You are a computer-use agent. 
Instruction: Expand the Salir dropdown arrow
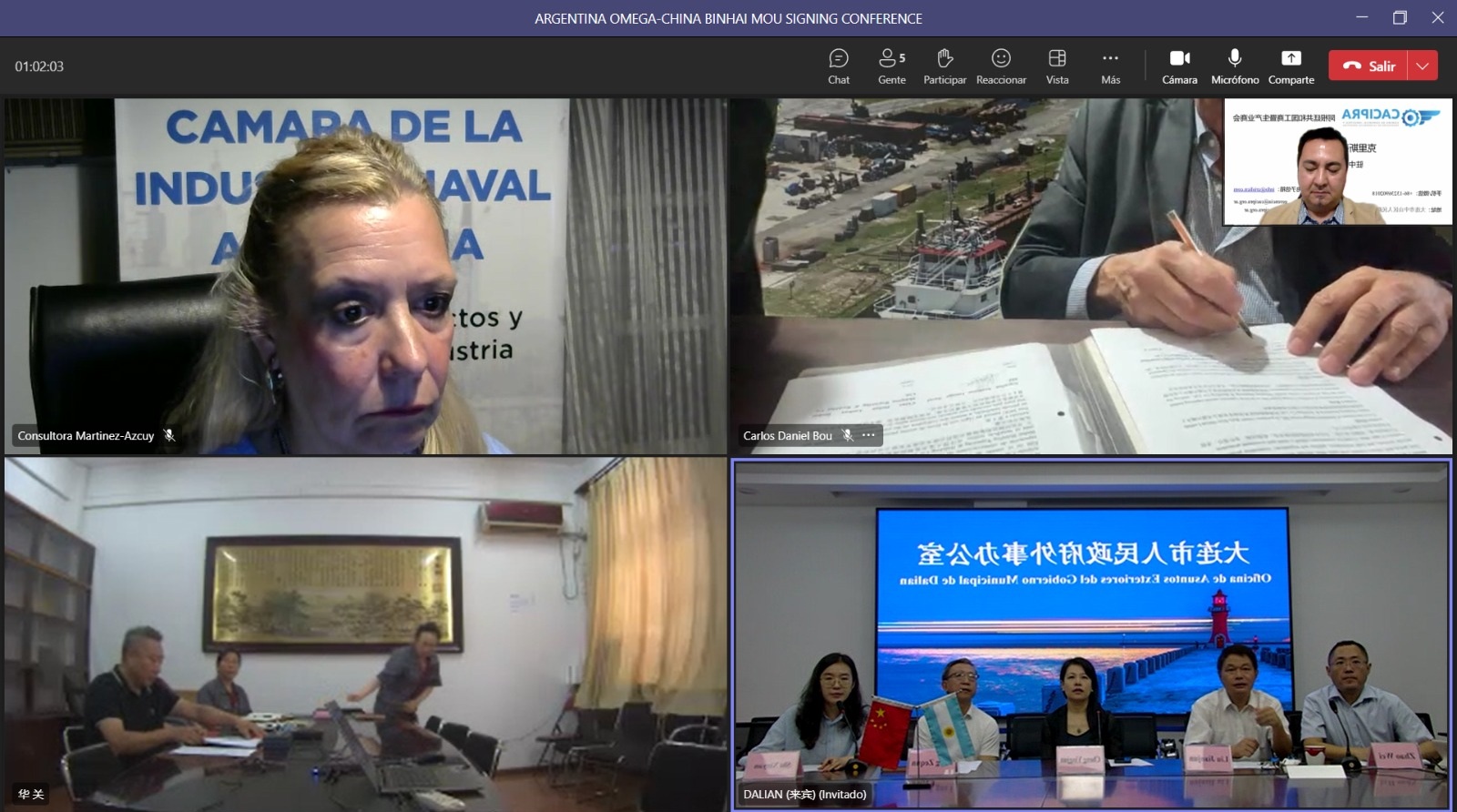1423,66
